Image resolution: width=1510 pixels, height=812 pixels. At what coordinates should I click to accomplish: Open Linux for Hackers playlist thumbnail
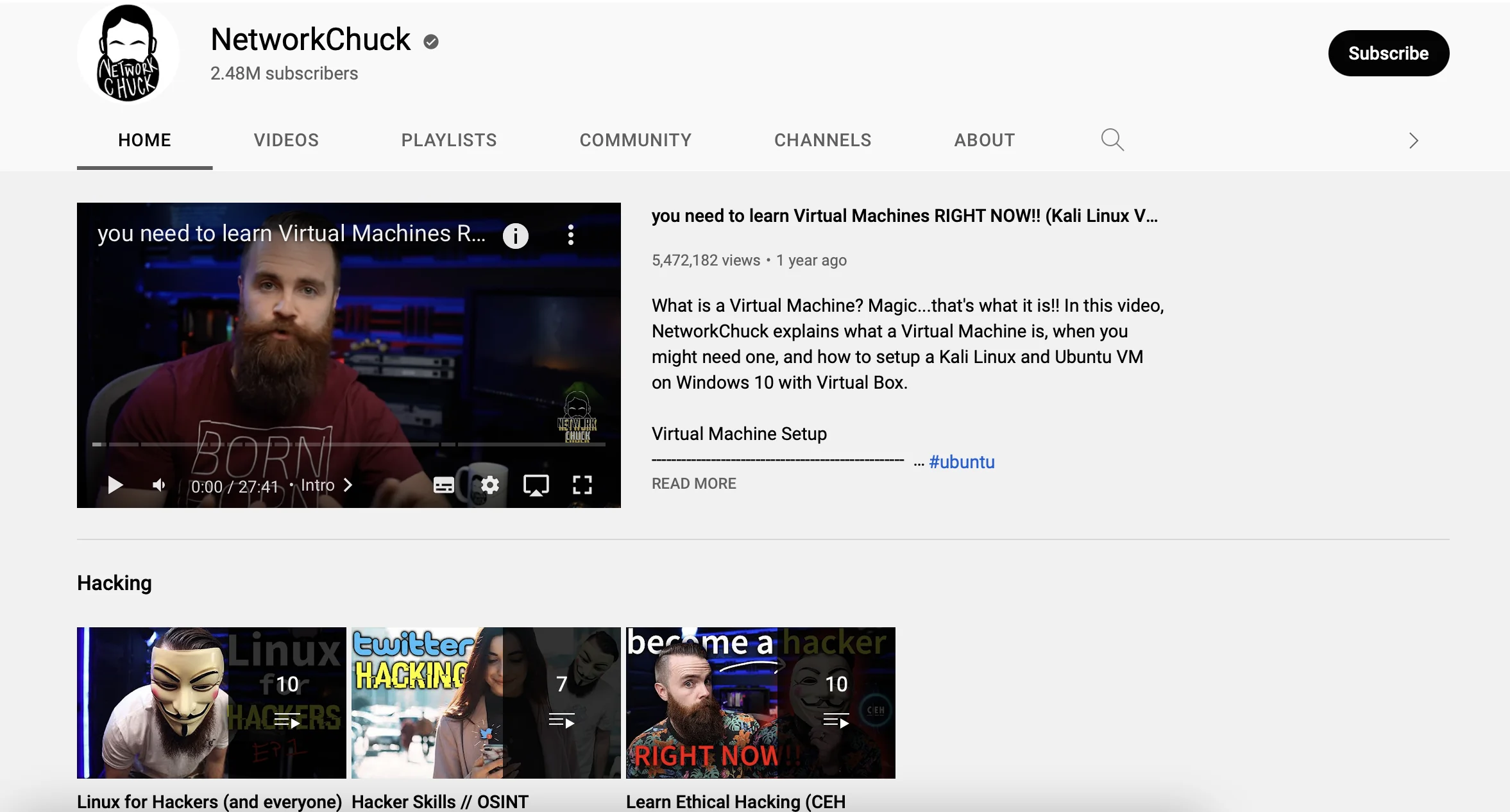point(212,703)
